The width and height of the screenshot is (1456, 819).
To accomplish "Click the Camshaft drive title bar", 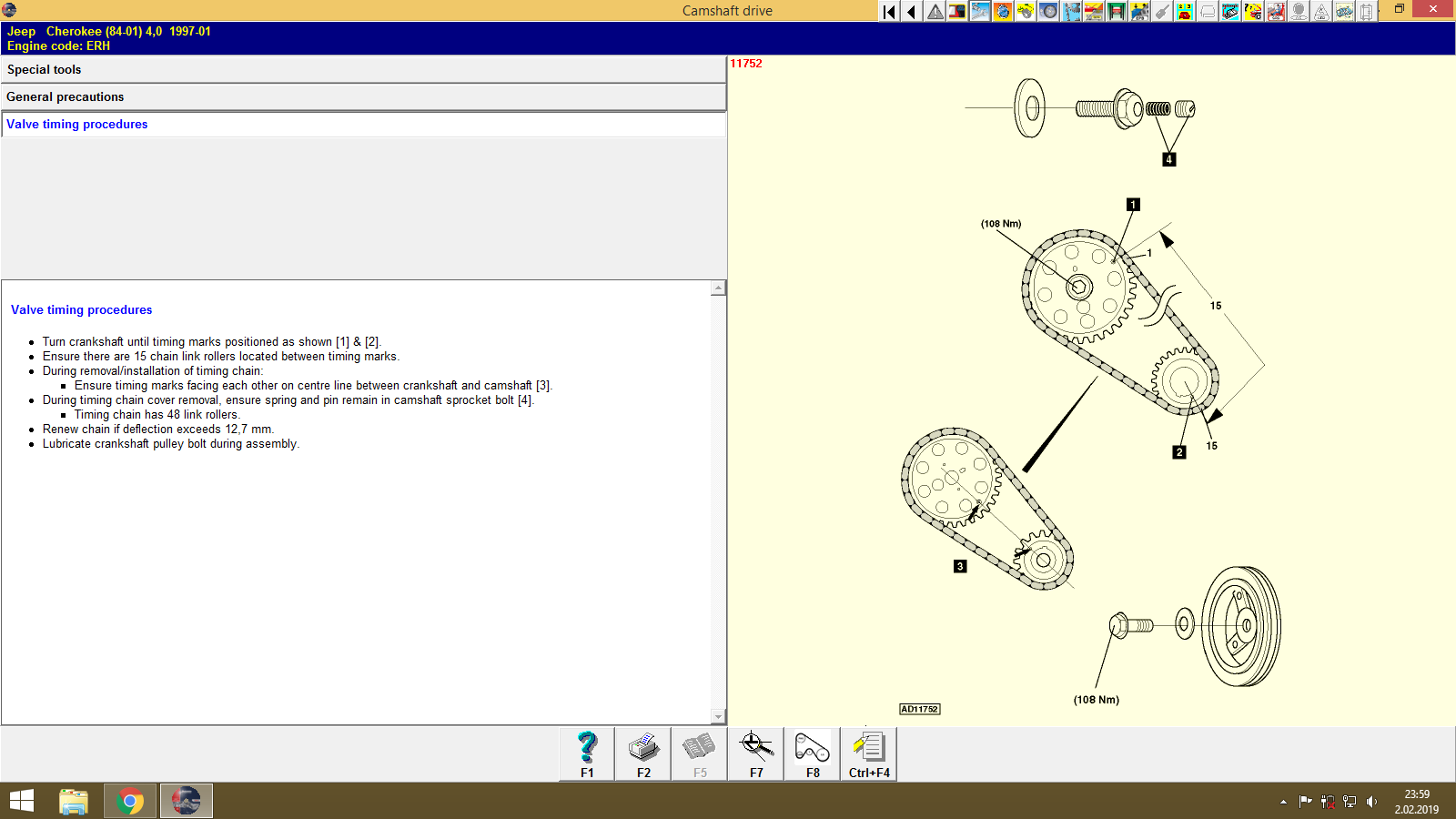I will pyautogui.click(x=728, y=10).
